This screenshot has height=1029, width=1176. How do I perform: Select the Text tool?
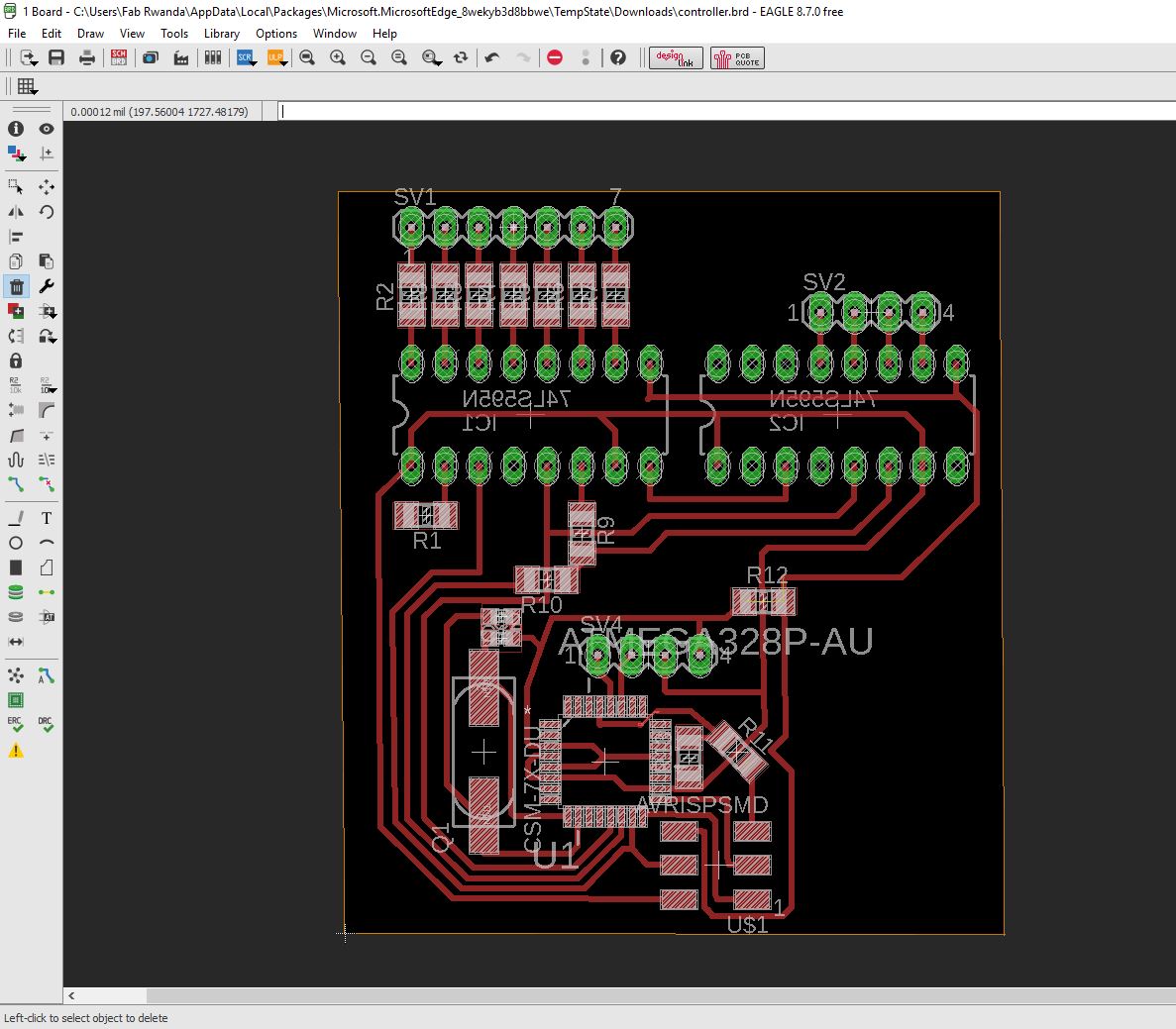point(46,518)
